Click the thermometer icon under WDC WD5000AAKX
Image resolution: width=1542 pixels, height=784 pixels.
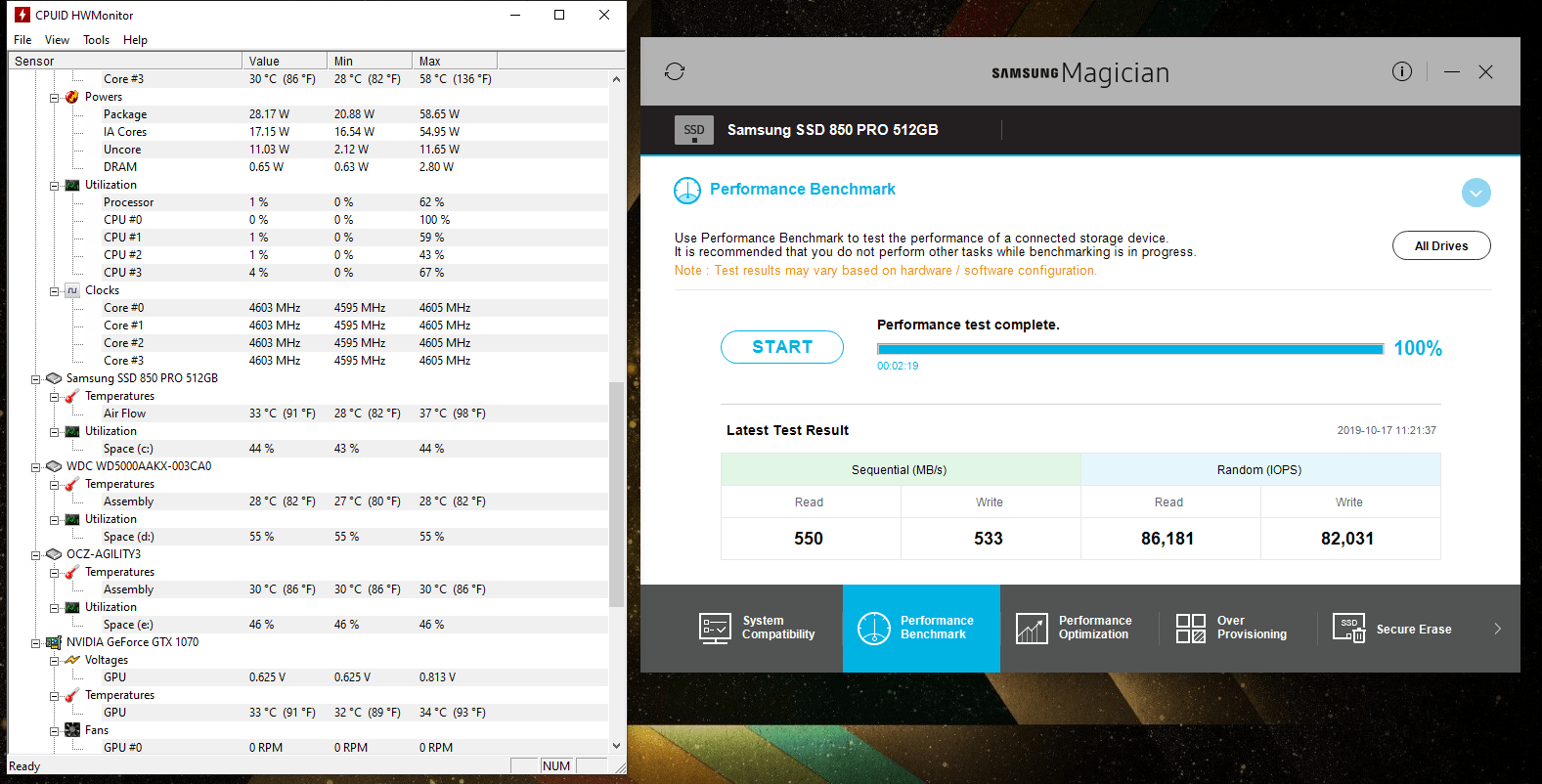pyautogui.click(x=72, y=484)
